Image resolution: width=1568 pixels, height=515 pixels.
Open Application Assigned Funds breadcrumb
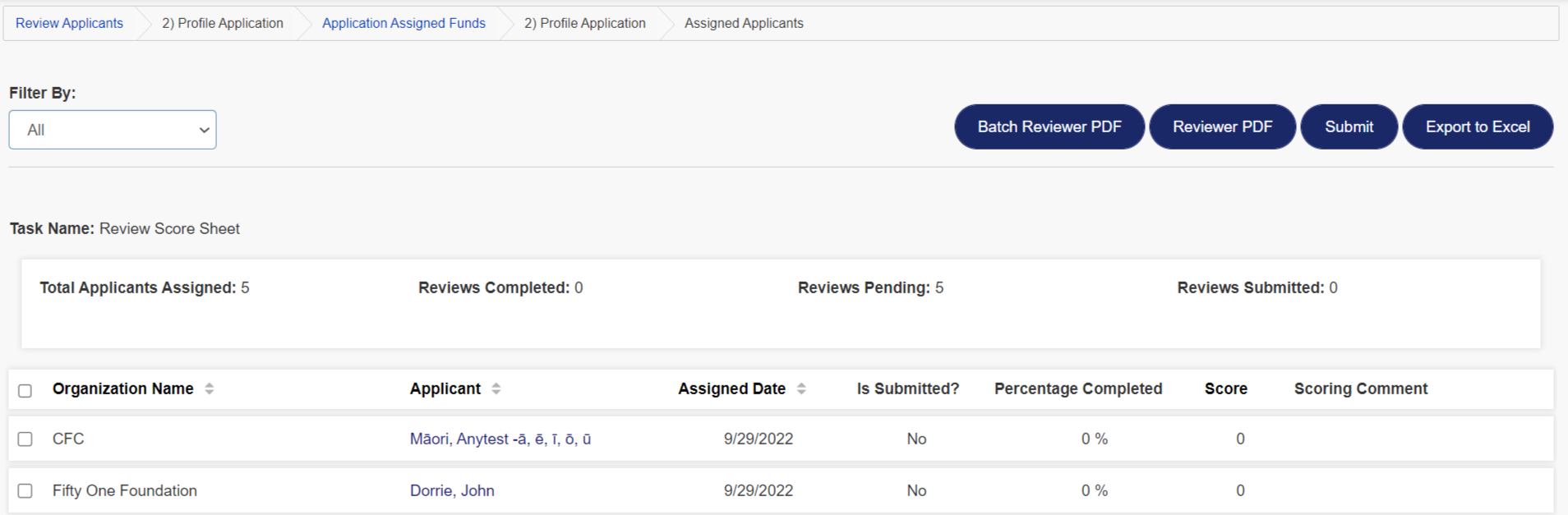(x=404, y=23)
